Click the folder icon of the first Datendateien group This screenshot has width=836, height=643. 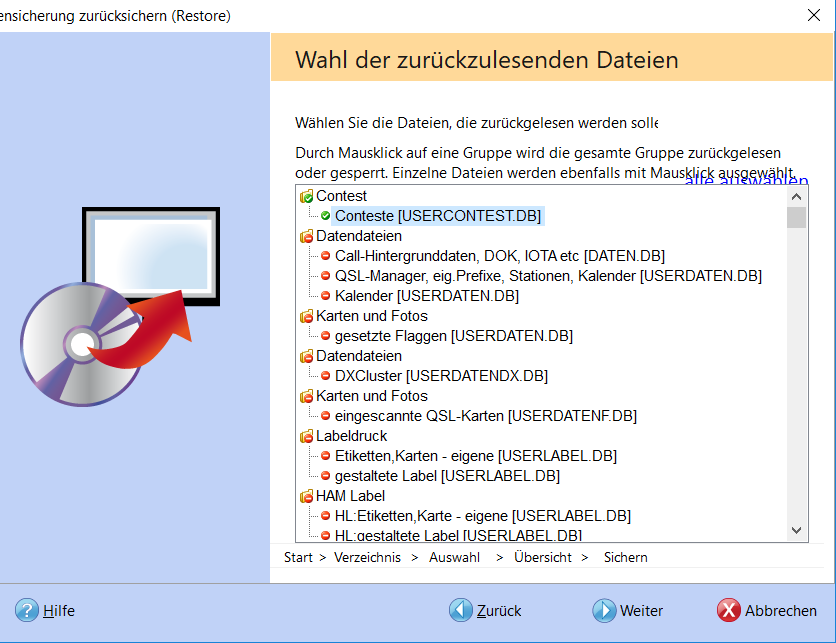pyautogui.click(x=307, y=236)
